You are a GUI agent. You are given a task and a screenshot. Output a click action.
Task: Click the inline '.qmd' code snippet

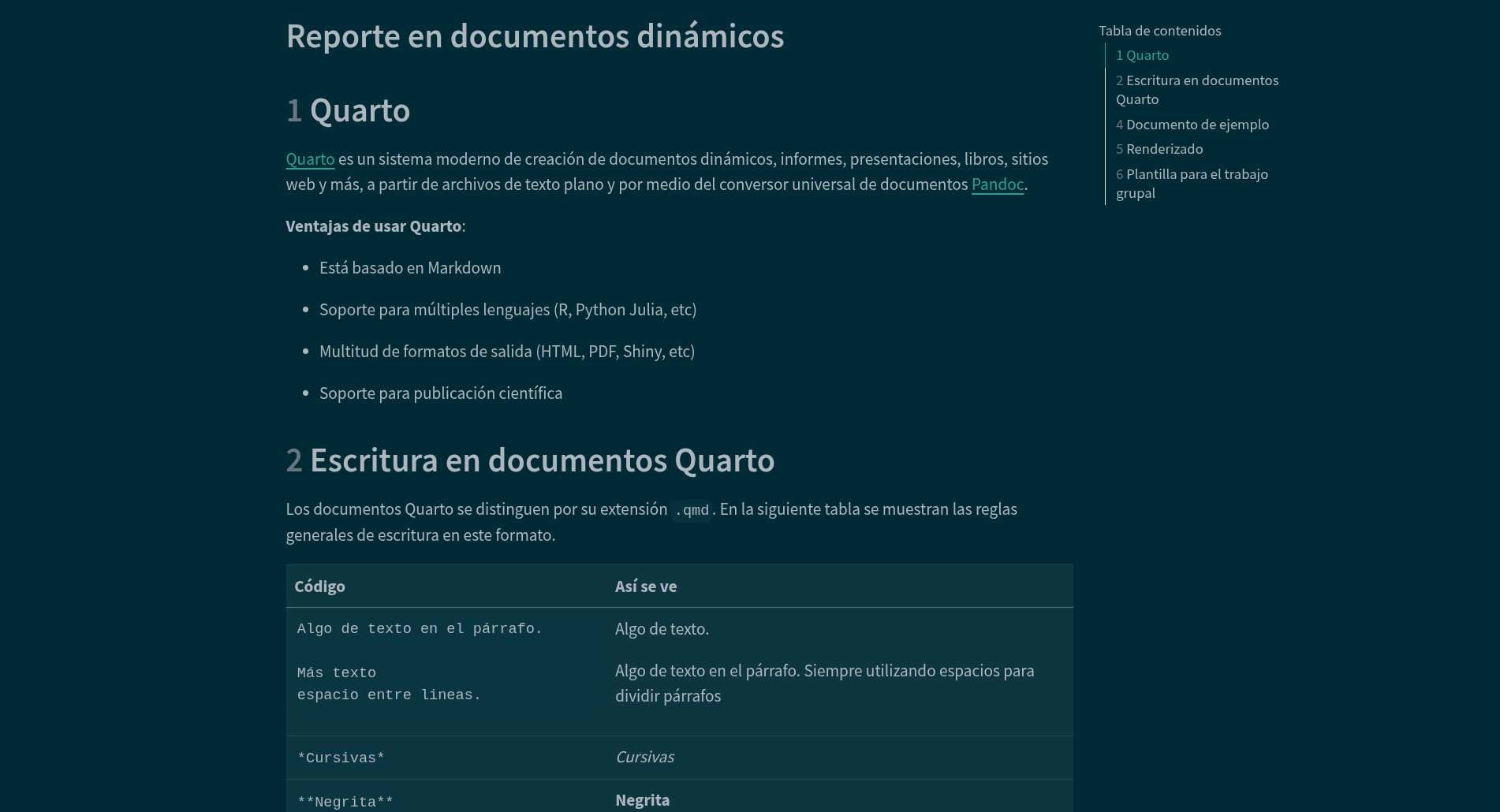tap(692, 510)
